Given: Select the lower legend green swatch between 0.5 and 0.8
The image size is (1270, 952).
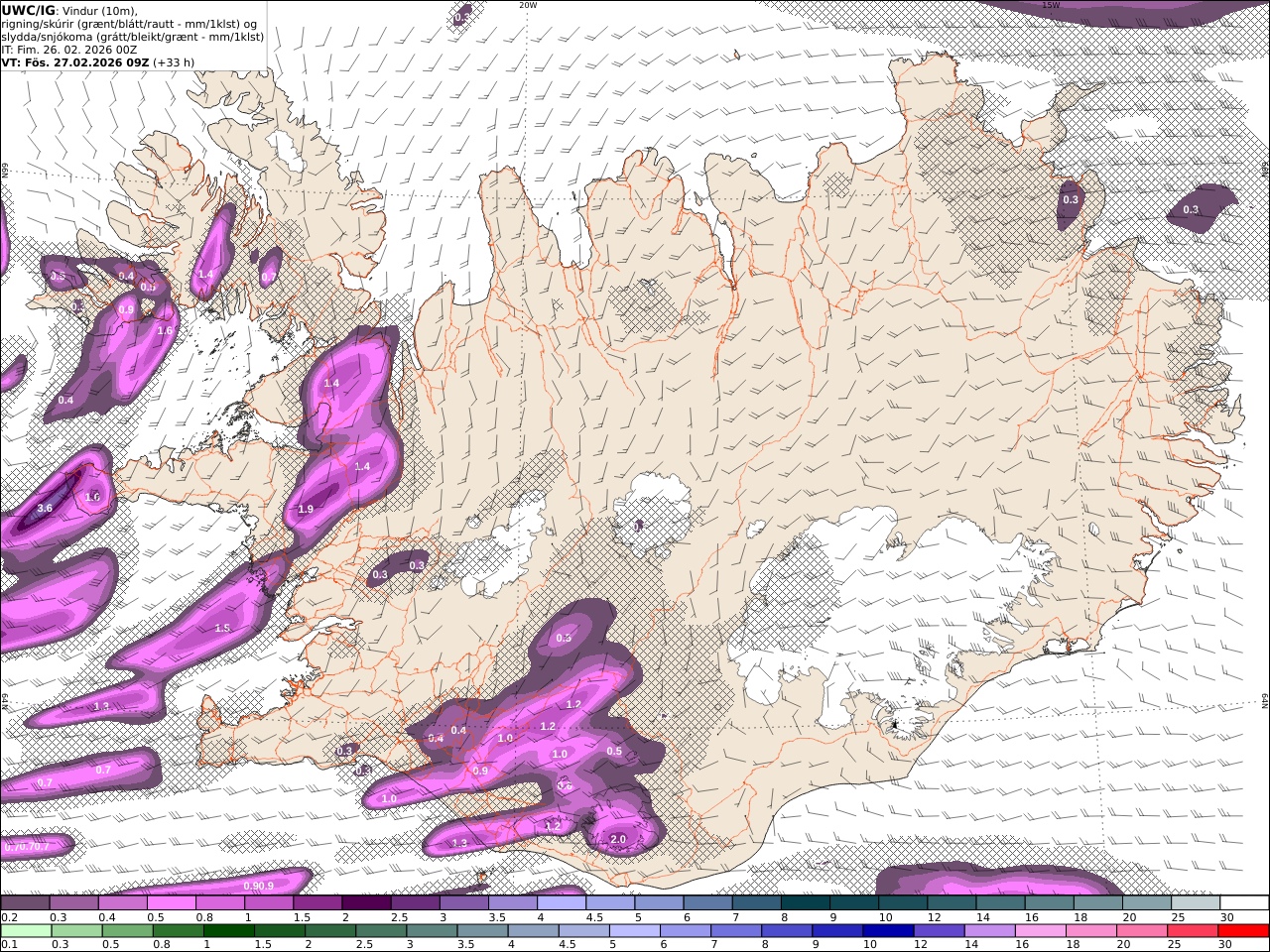Looking at the screenshot, I should point(128,930).
